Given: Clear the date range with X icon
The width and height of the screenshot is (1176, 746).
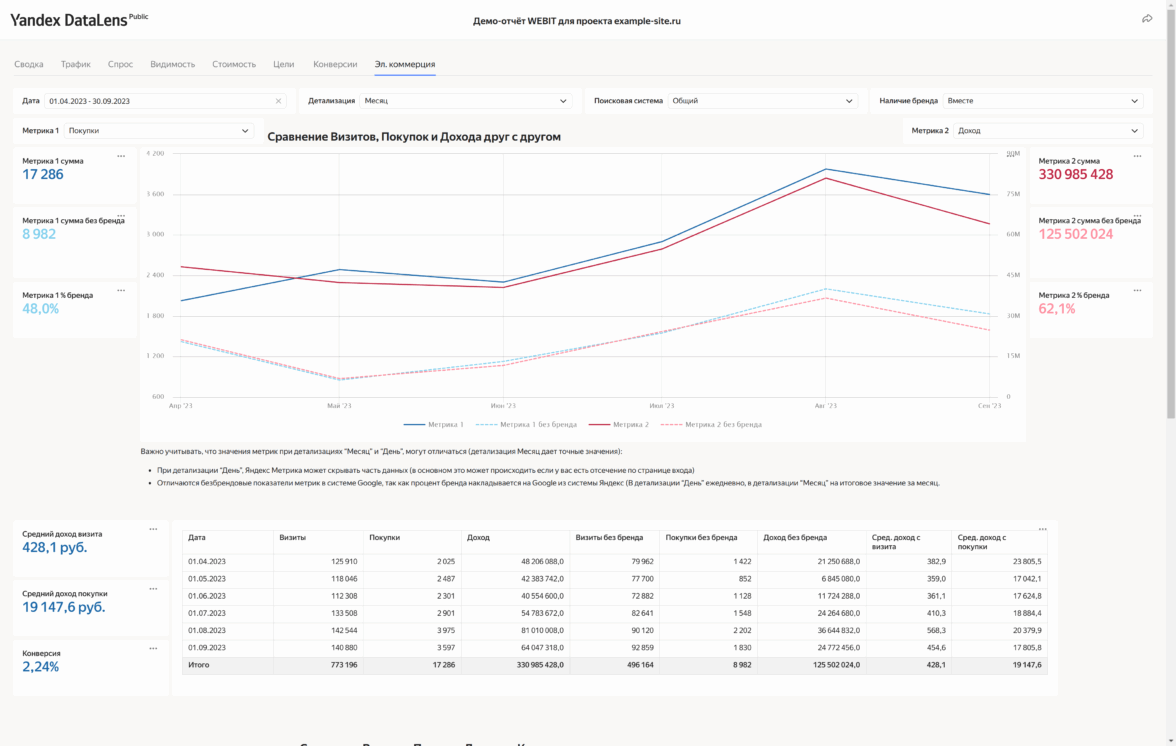Looking at the screenshot, I should (278, 101).
